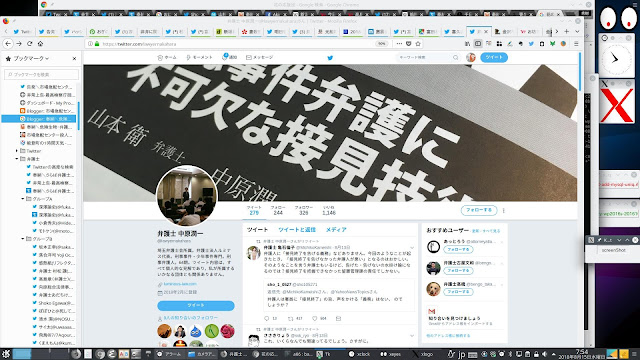Bookmark this page with star icon
Viewport: 640px width, 360px height.
(x=418, y=44)
